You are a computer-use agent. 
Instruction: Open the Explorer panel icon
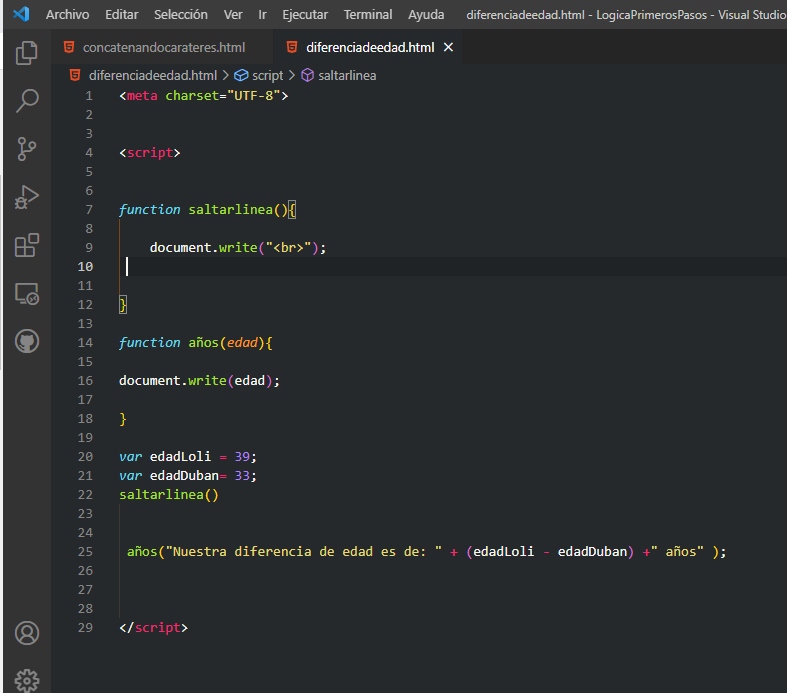[x=27, y=53]
